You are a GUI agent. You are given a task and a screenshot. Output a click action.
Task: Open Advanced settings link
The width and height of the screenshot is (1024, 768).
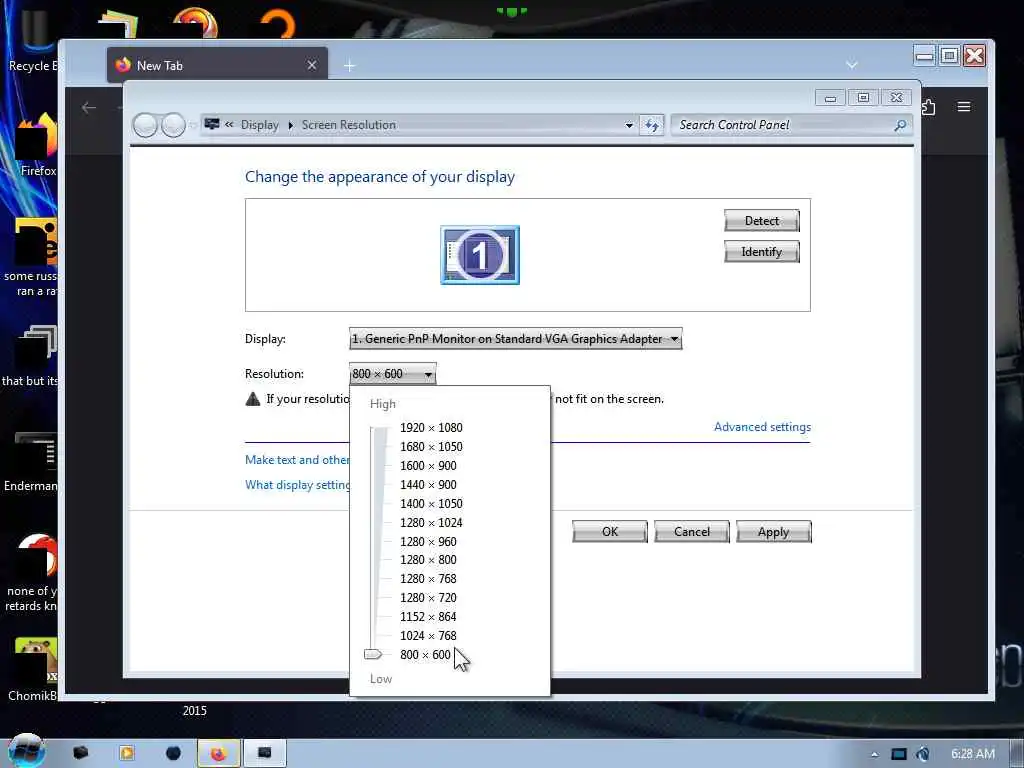pyautogui.click(x=762, y=426)
